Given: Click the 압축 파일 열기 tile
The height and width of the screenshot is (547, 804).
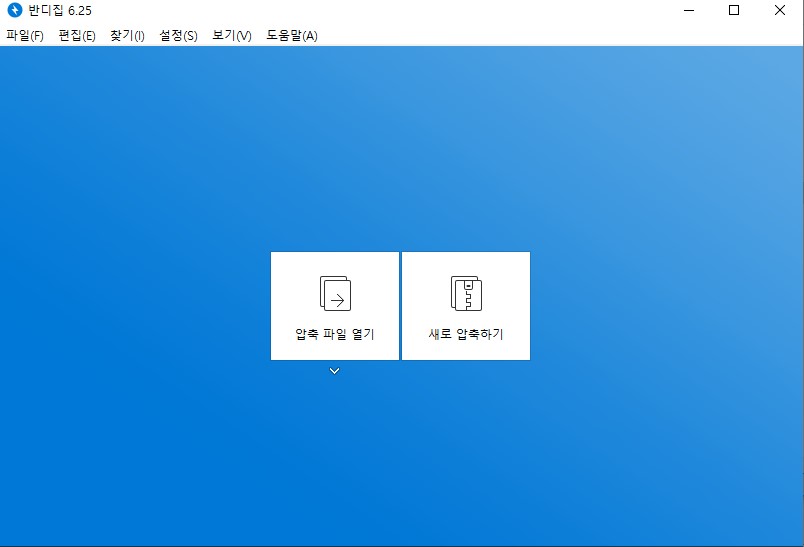Looking at the screenshot, I should click(x=335, y=306).
